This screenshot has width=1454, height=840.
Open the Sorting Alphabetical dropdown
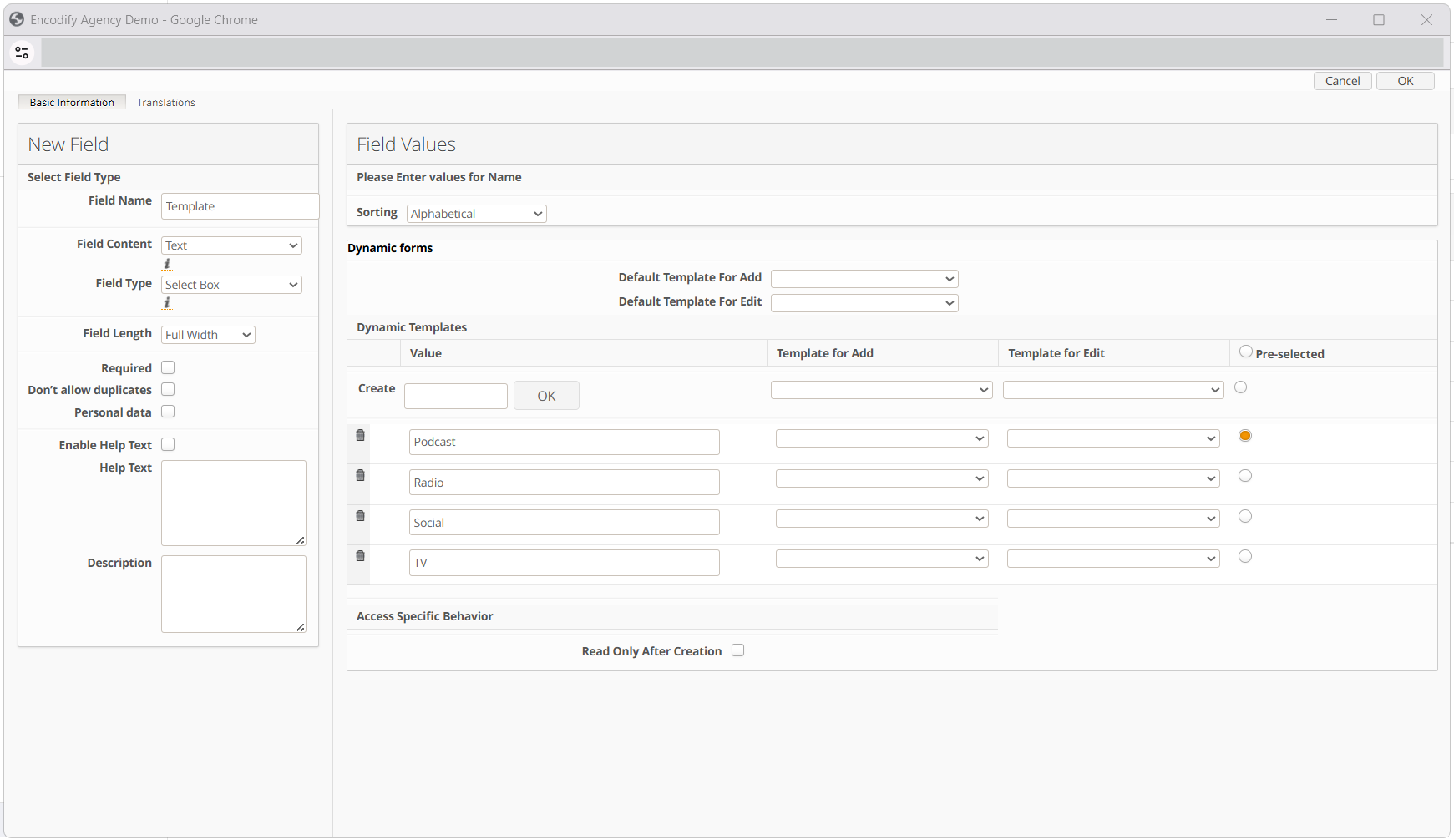coord(477,214)
